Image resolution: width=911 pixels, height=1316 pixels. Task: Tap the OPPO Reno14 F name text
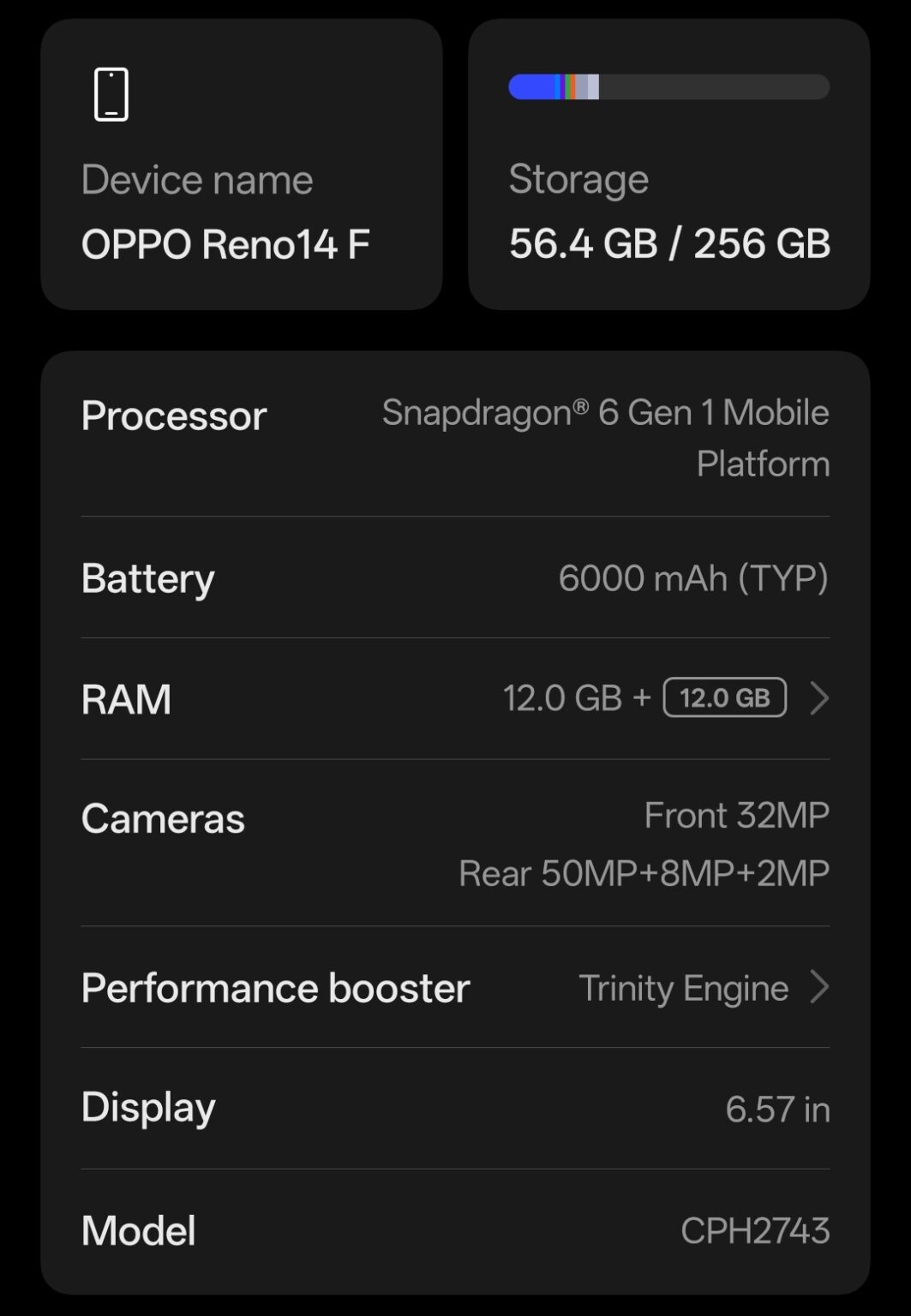(225, 244)
